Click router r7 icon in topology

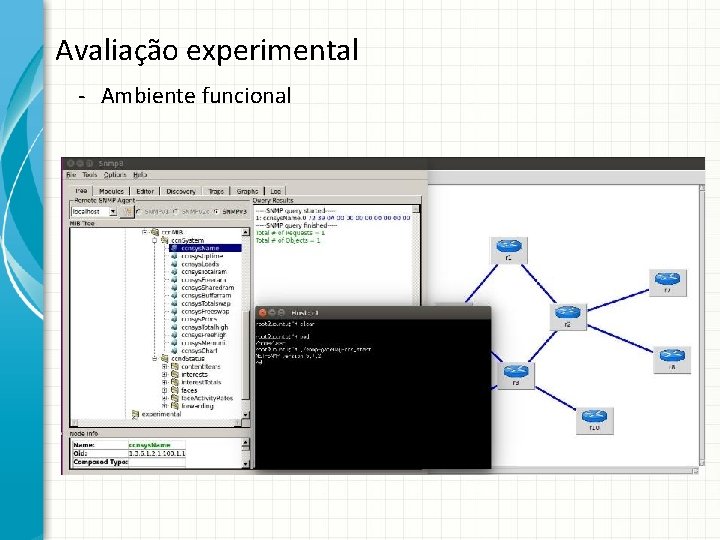[x=668, y=283]
